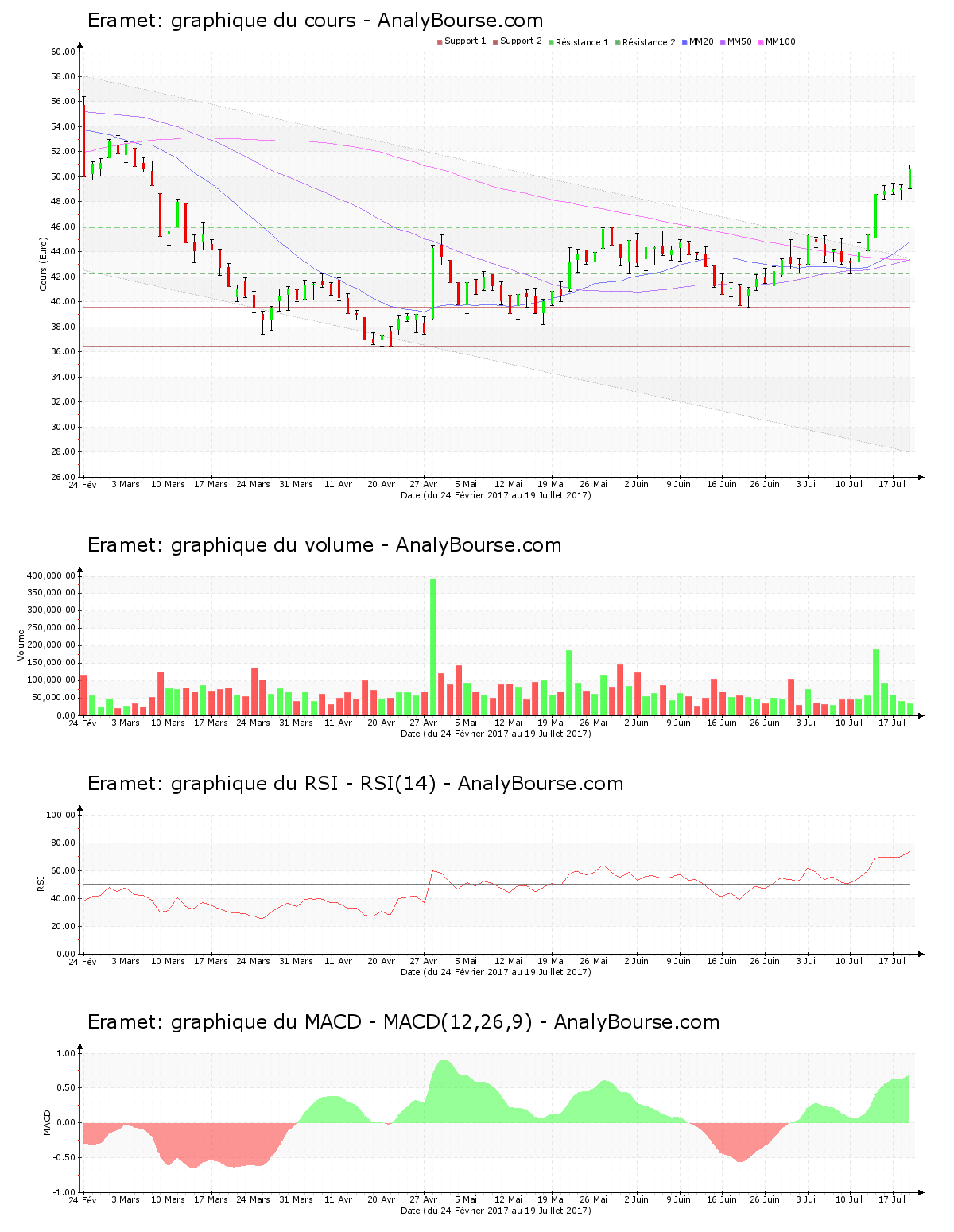
Task: Click the date range caption under RSI chart
Action: (495, 971)
